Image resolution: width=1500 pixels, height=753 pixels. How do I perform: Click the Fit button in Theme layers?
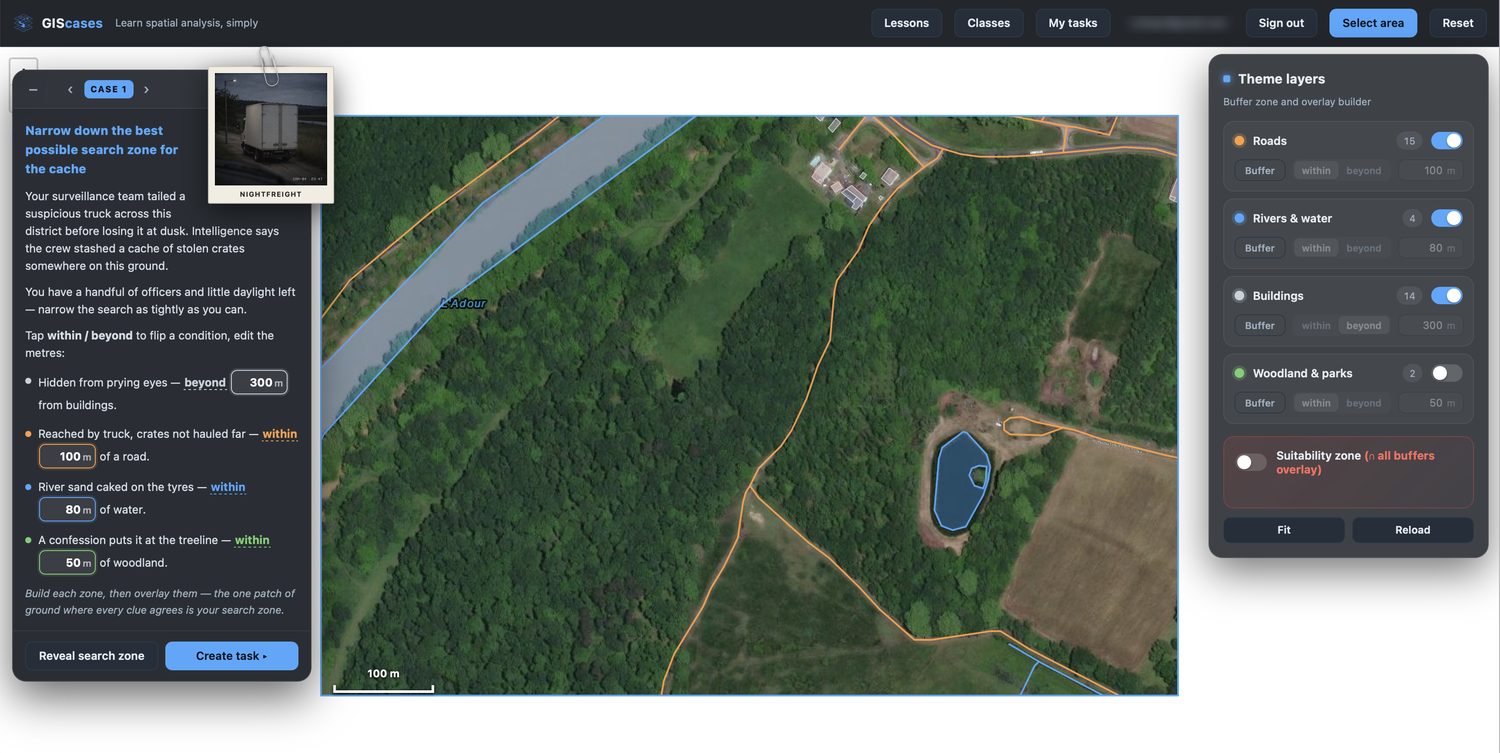[x=1284, y=530]
